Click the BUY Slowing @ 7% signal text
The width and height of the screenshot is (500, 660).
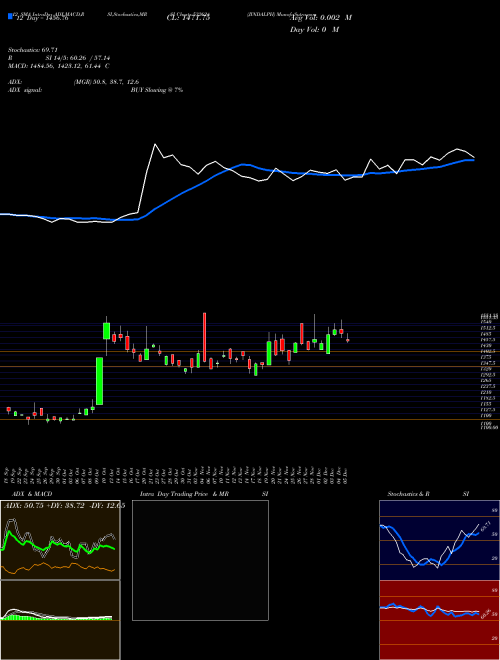coord(157,90)
